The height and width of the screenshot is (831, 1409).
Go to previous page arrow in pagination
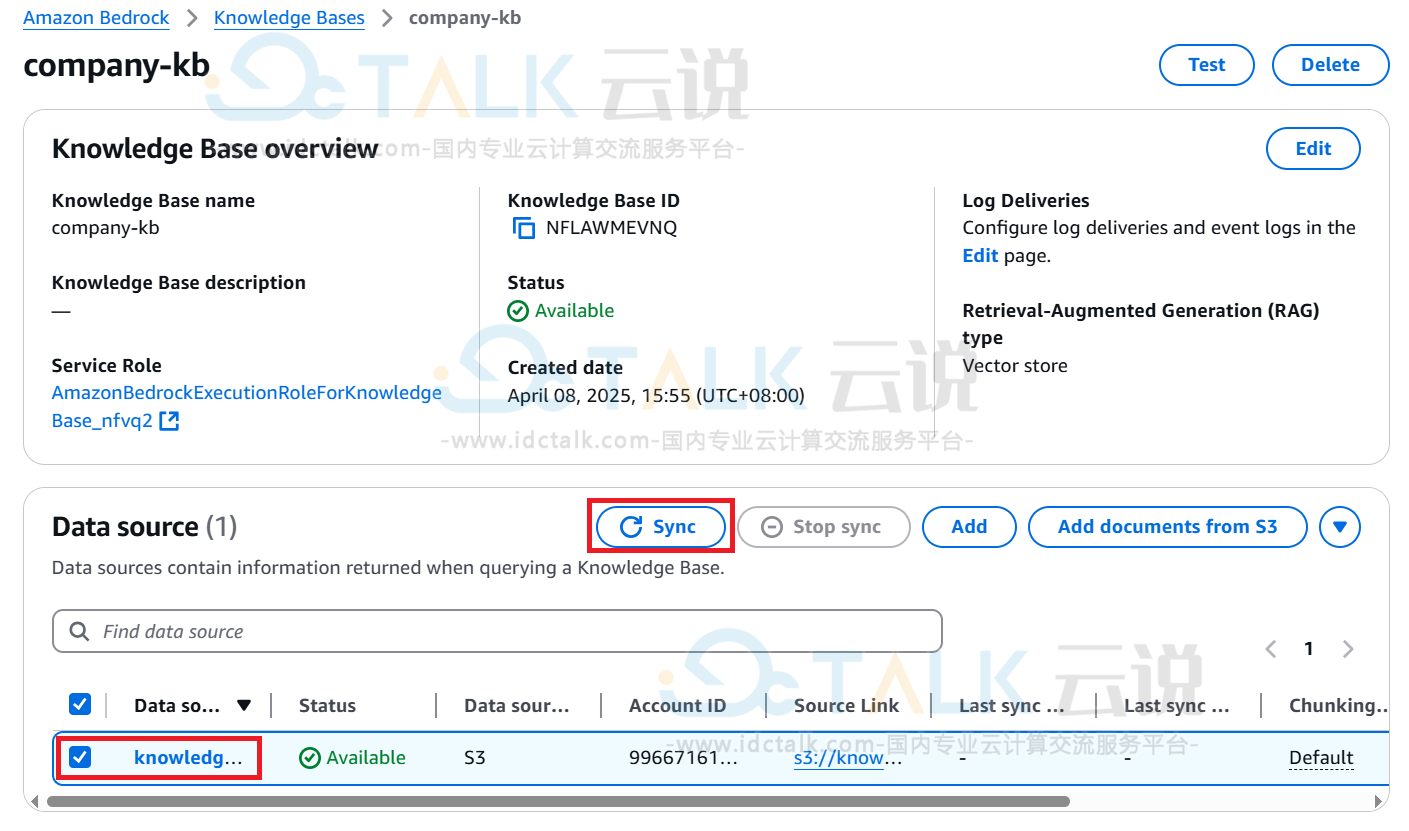1271,649
